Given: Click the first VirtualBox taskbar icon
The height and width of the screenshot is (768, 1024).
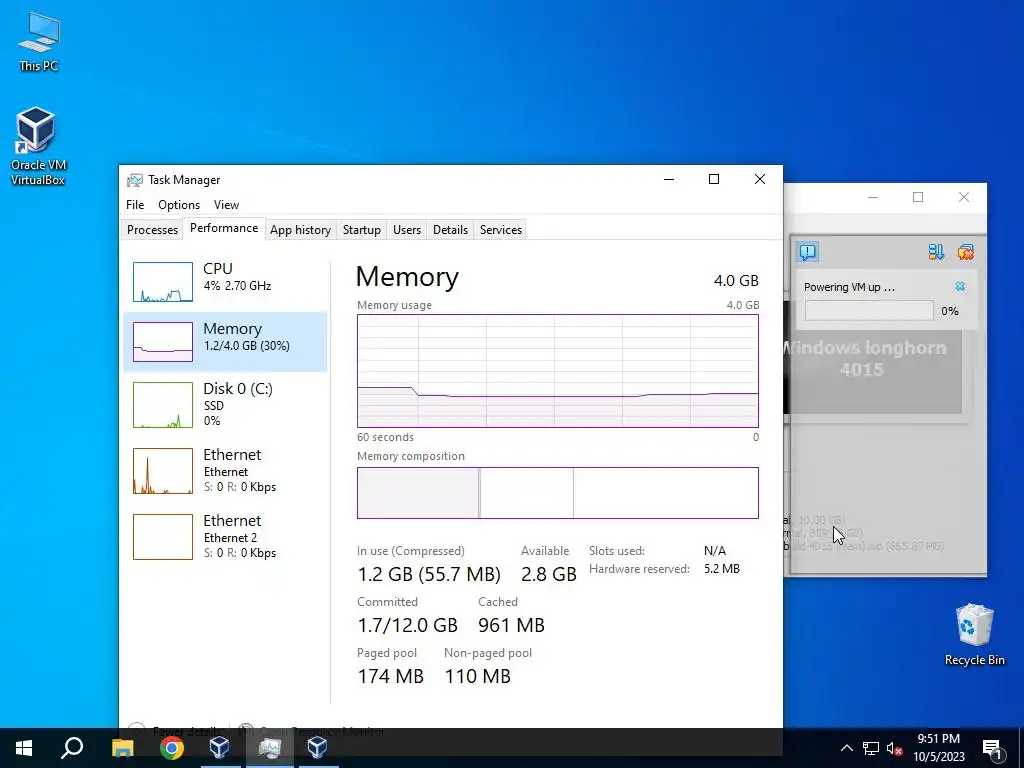Looking at the screenshot, I should pyautogui.click(x=219, y=748).
